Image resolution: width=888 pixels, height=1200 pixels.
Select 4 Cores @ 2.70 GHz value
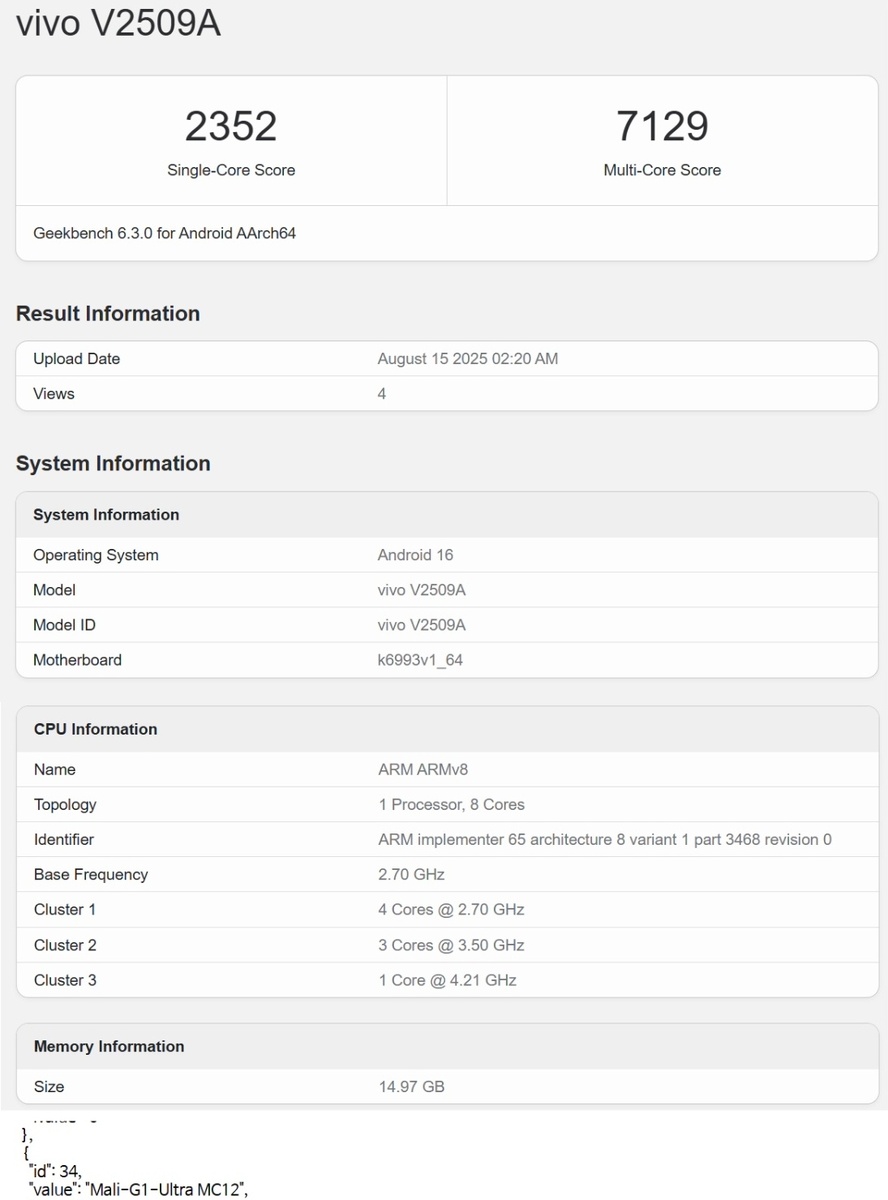[x=451, y=910]
